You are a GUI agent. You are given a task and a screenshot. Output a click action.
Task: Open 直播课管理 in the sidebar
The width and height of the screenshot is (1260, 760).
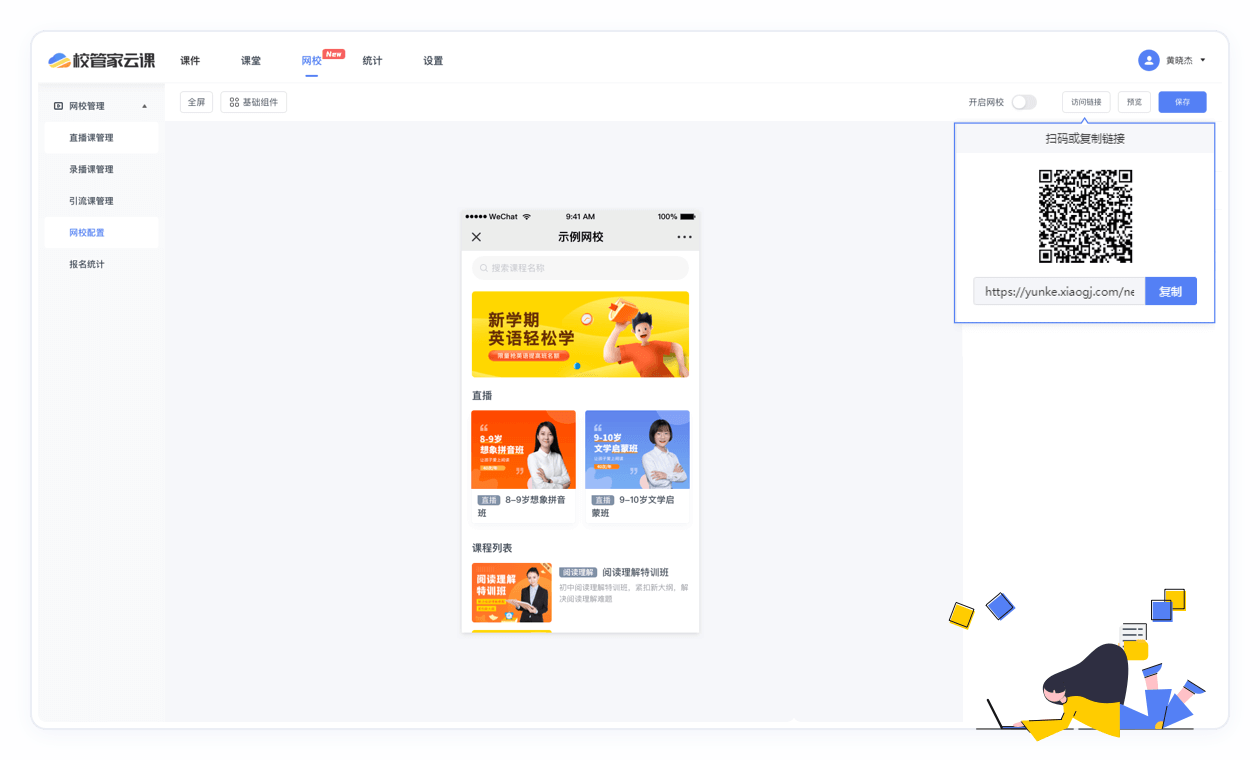click(x=101, y=138)
